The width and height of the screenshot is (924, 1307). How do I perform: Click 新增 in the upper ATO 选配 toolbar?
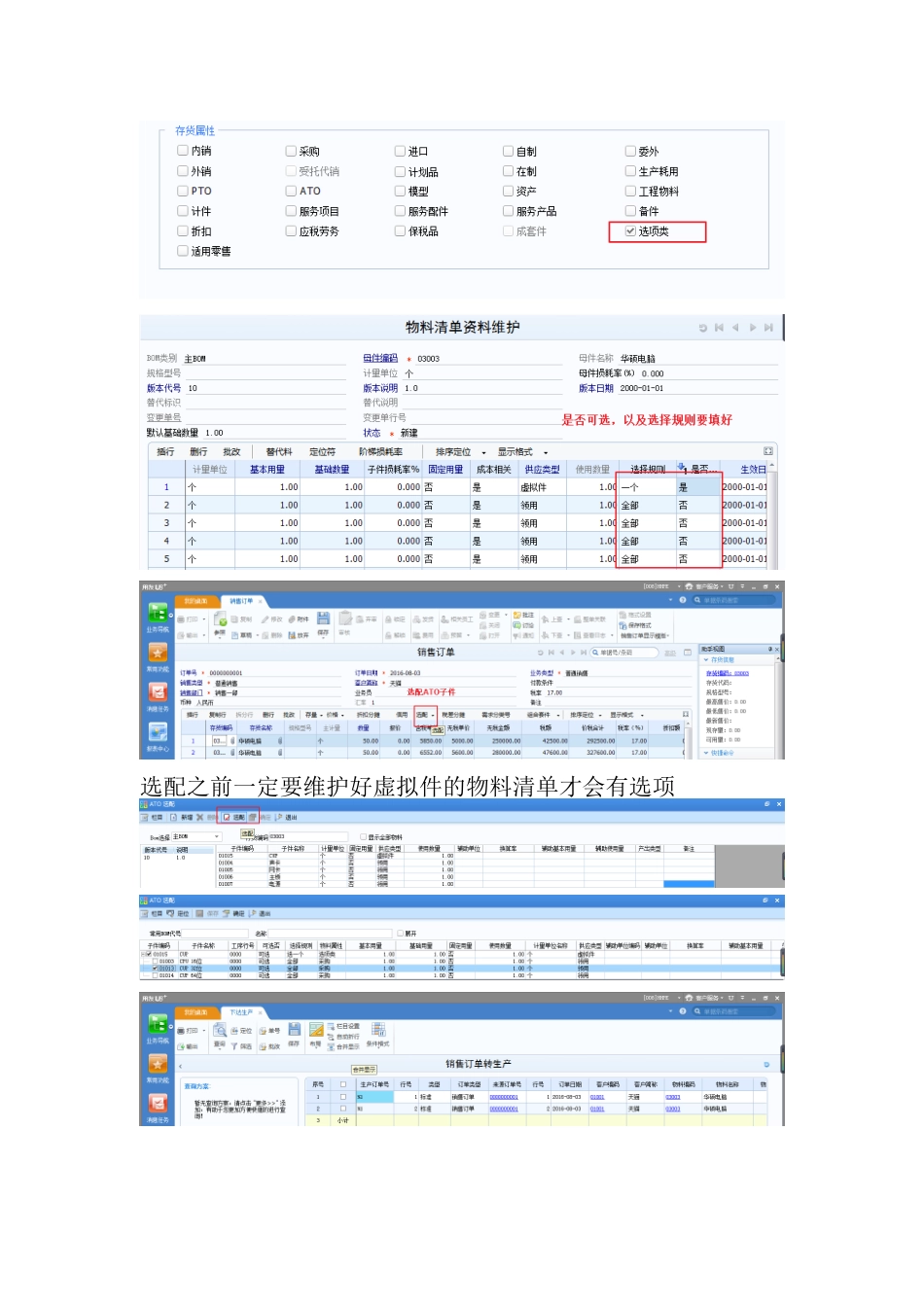click(182, 817)
